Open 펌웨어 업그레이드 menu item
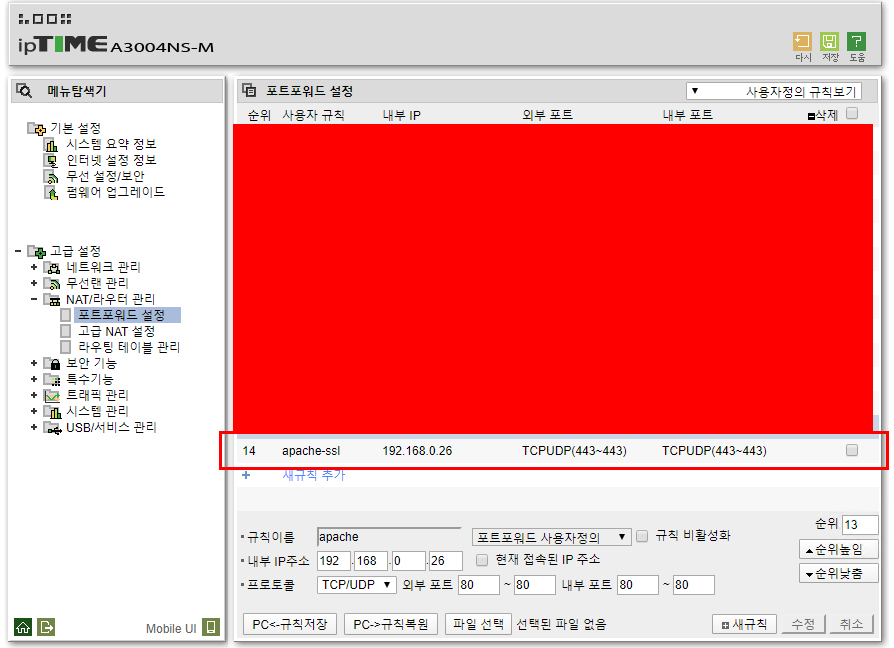This screenshot has height=648, width=894. 115,192
